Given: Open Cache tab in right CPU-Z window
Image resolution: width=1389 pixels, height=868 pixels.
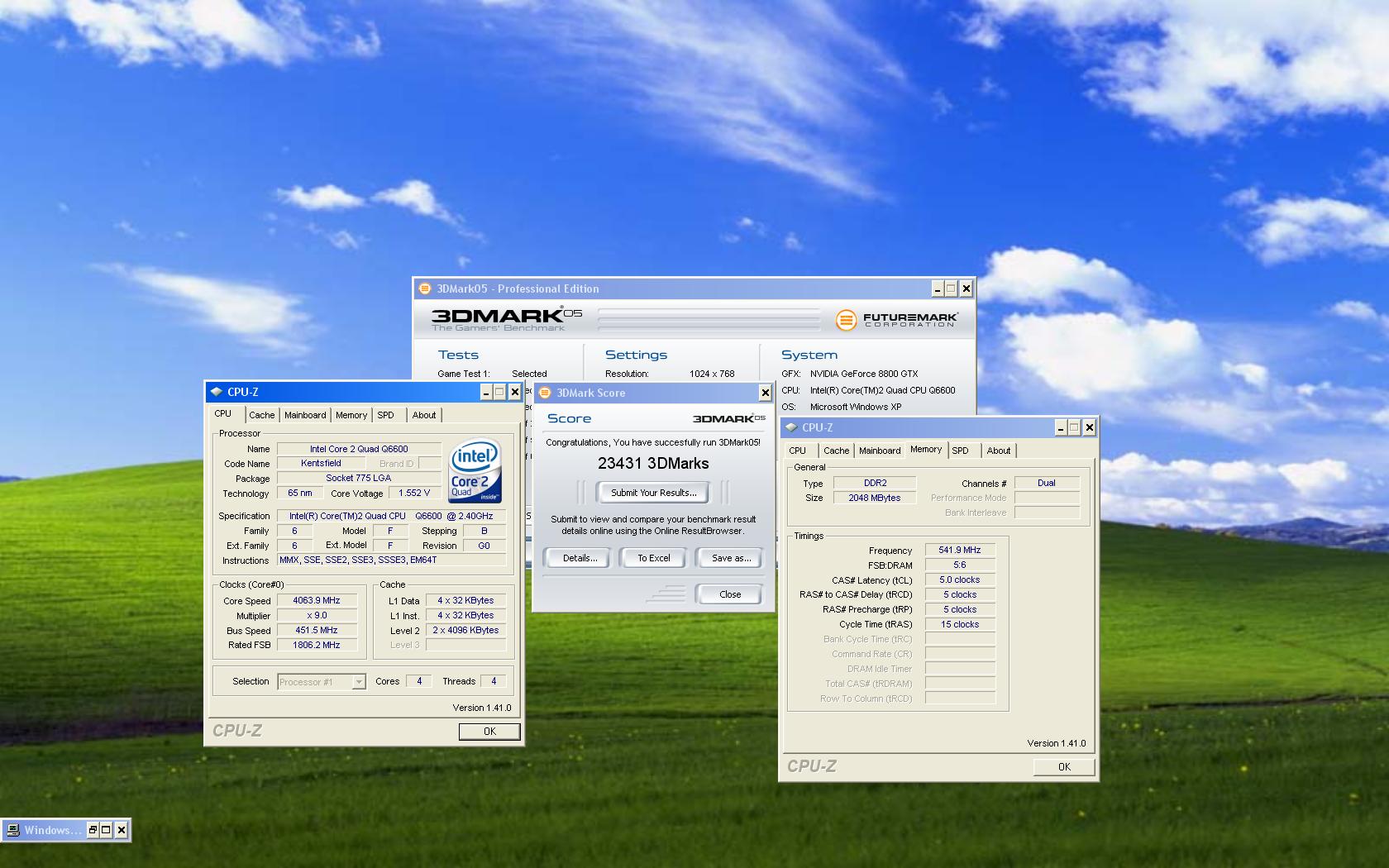Looking at the screenshot, I should 836,451.
